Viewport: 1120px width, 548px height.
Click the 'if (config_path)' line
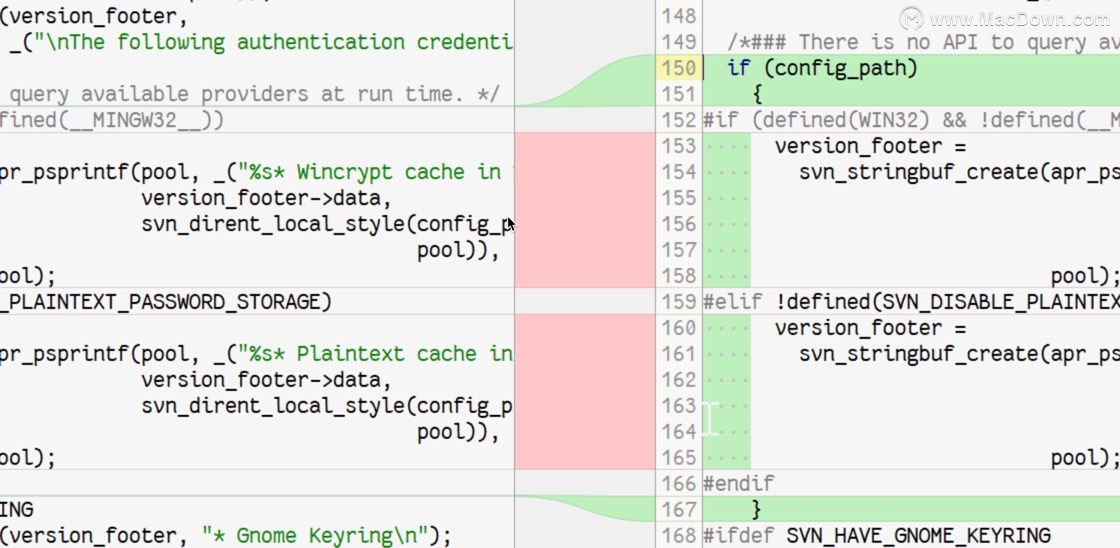822,69
